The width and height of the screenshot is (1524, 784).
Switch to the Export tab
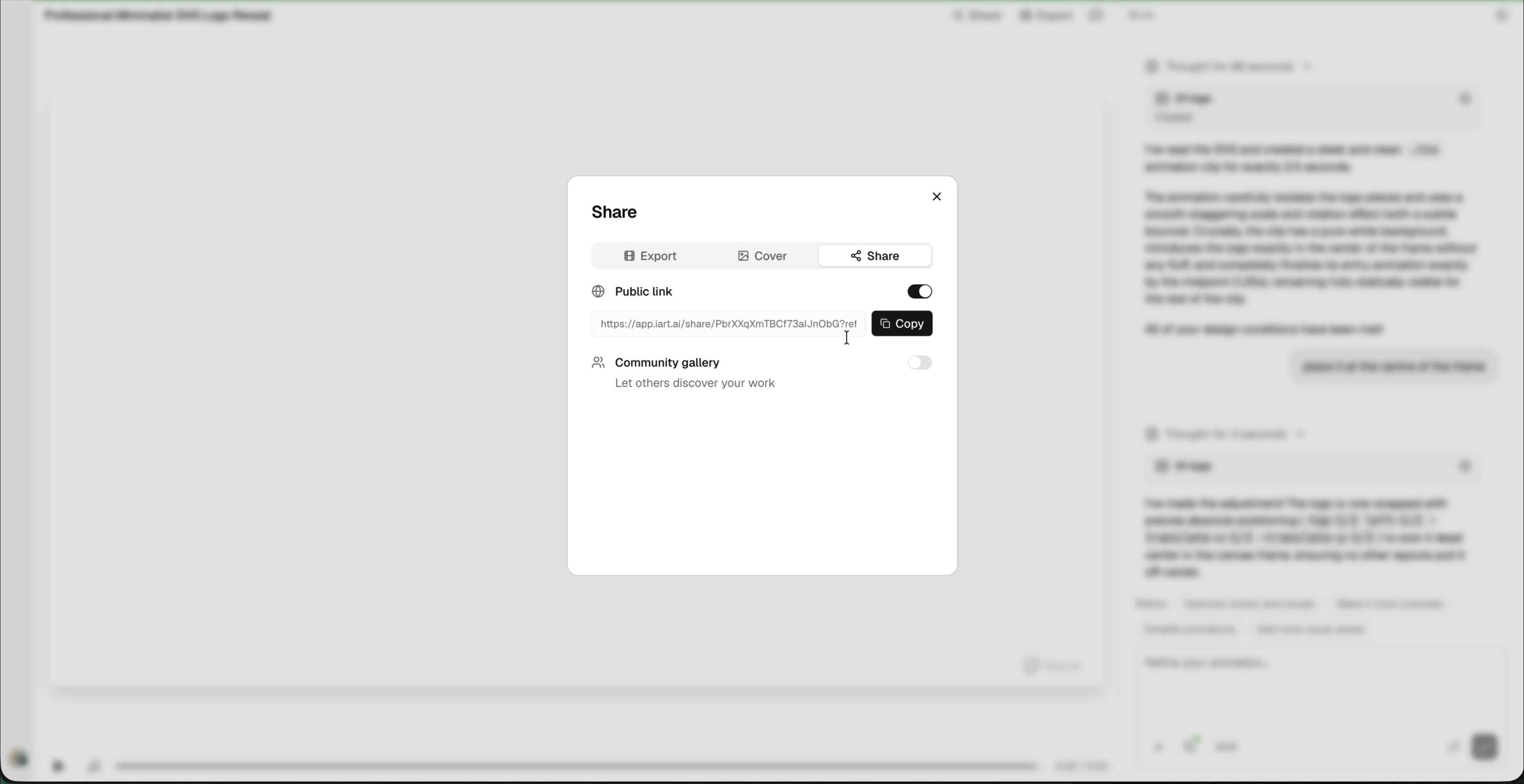650,255
